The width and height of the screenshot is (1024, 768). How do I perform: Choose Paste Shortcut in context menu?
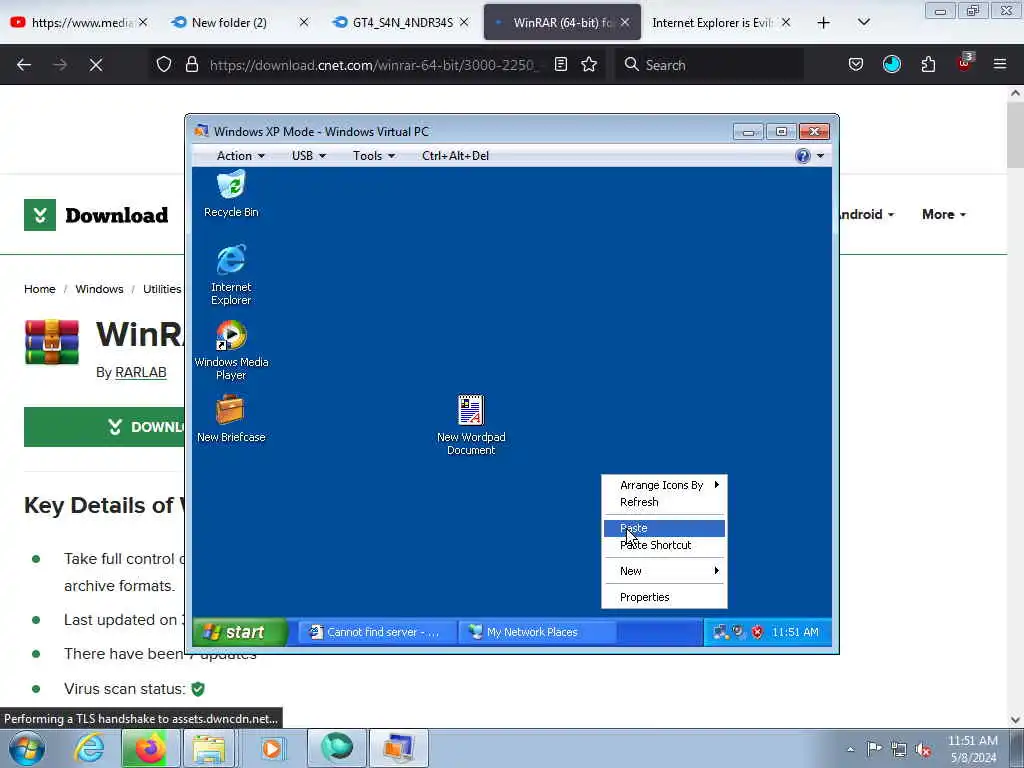[664, 545]
